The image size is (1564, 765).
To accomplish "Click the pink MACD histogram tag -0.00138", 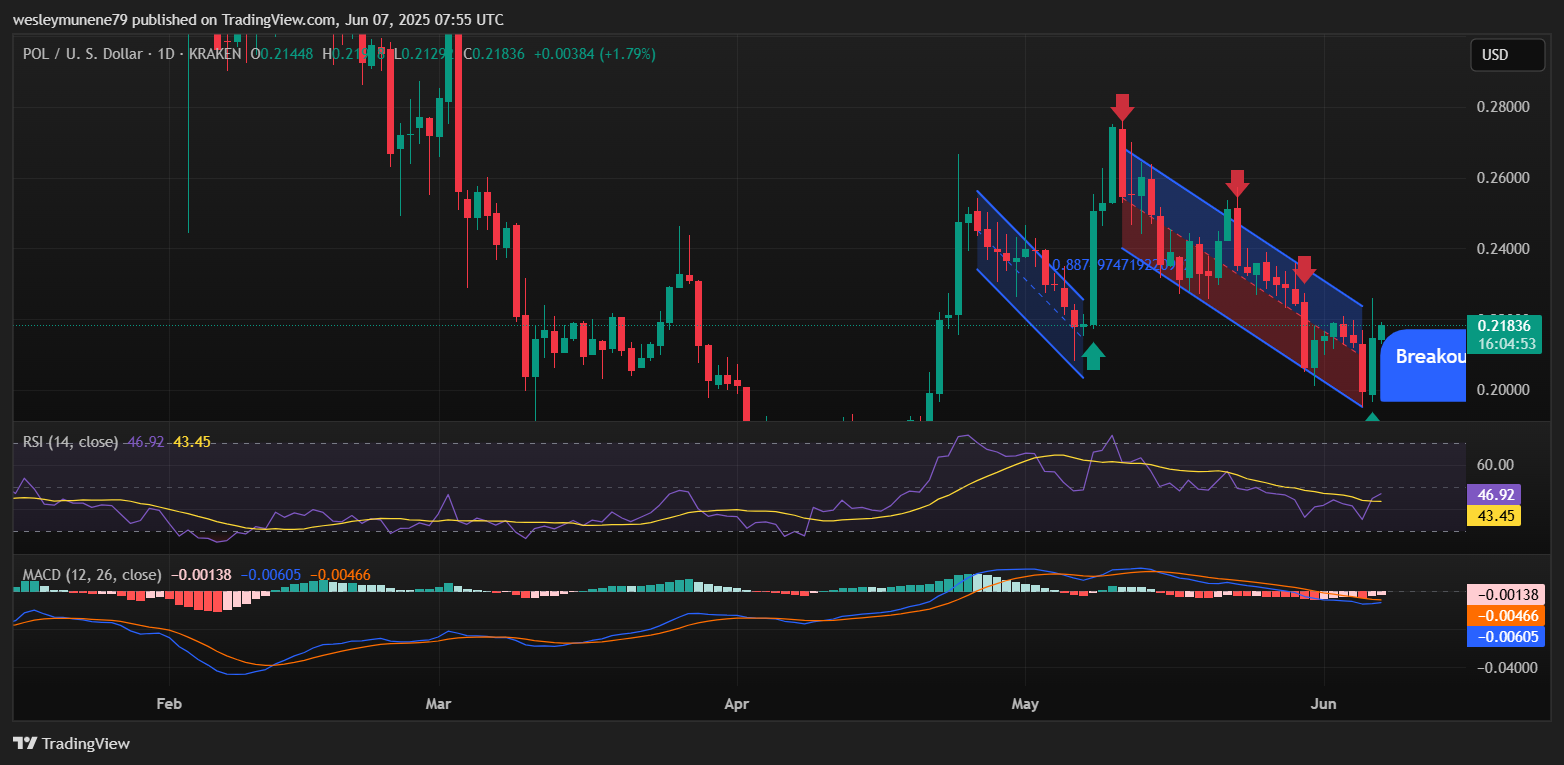I will pos(1504,594).
